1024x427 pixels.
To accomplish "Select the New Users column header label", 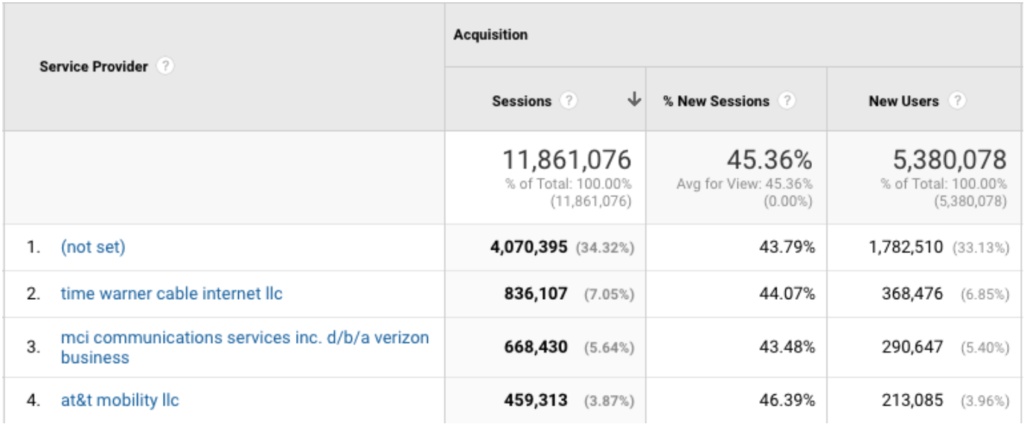I will pyautogui.click(x=905, y=101).
